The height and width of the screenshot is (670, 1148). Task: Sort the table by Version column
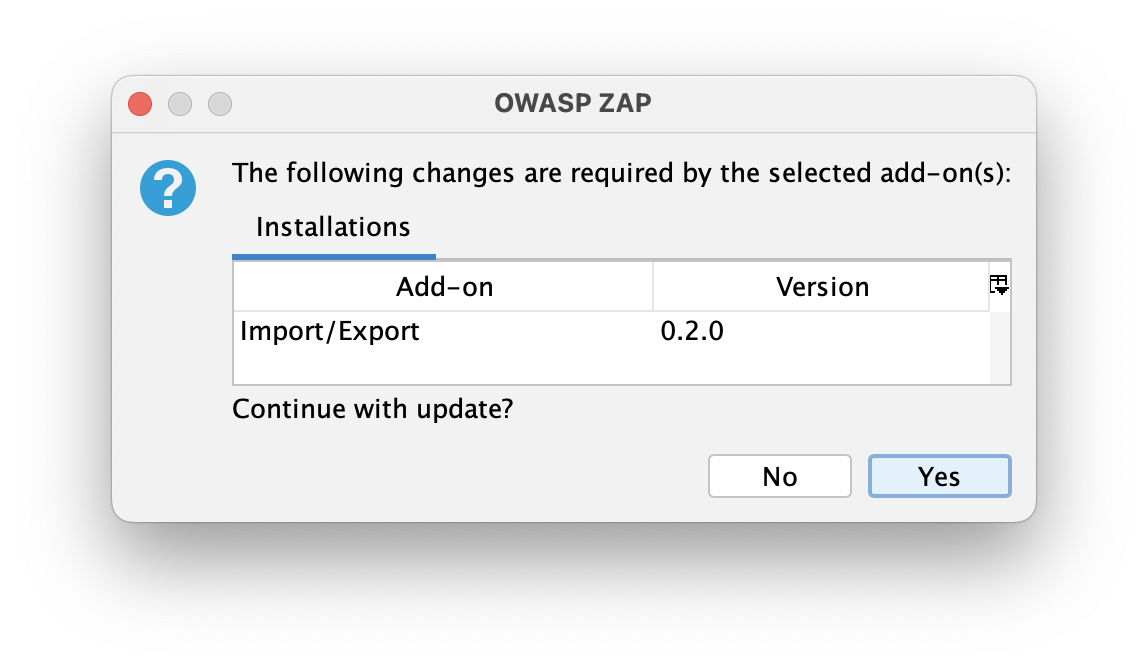tap(821, 286)
